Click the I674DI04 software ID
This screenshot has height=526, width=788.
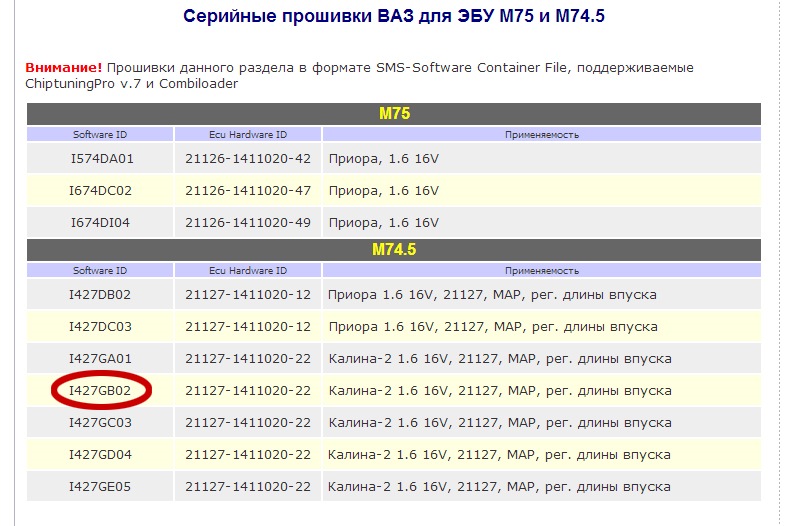[x=100, y=223]
